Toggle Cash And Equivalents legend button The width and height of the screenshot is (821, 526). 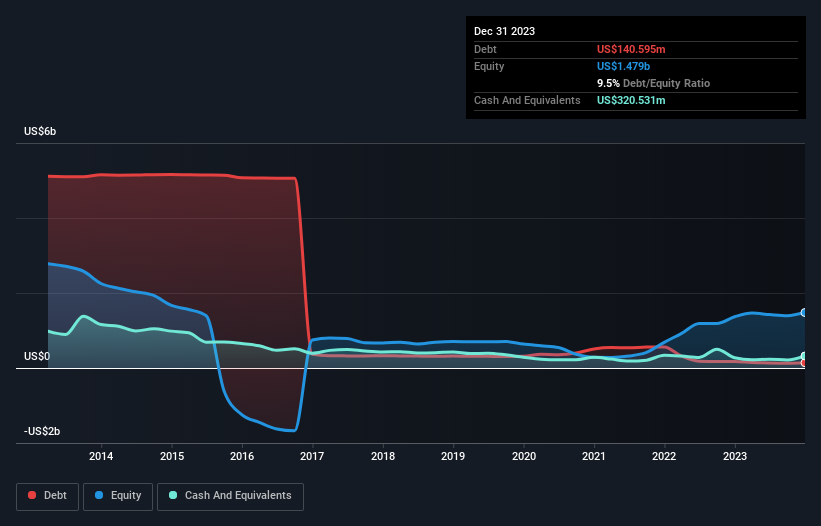click(230, 496)
